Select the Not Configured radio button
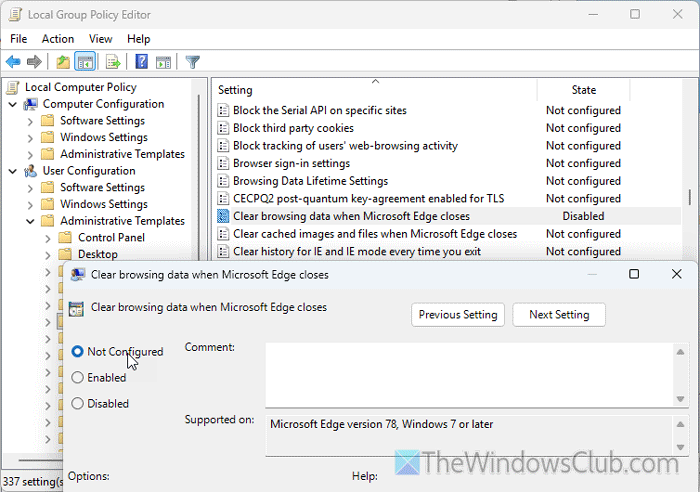This screenshot has width=700, height=492. 77,351
